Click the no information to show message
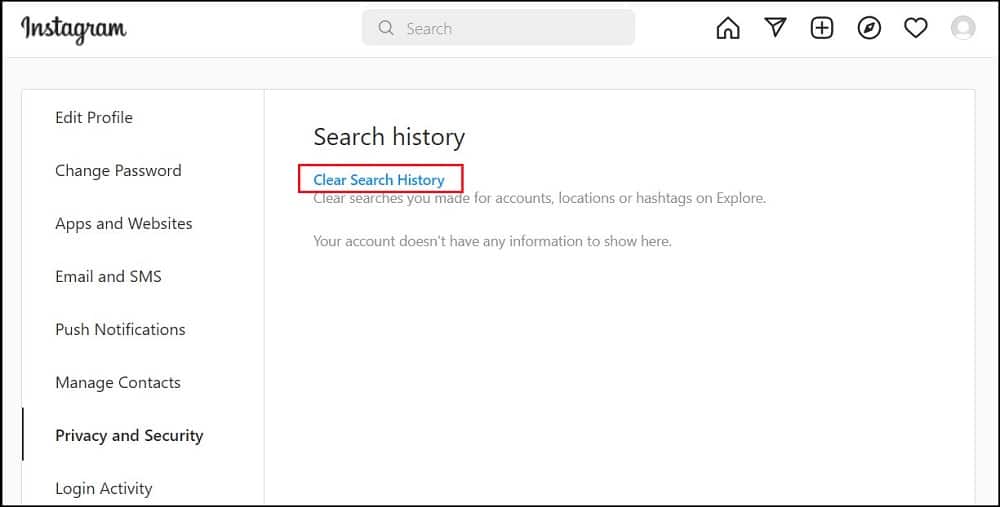1000x507 pixels. point(492,241)
